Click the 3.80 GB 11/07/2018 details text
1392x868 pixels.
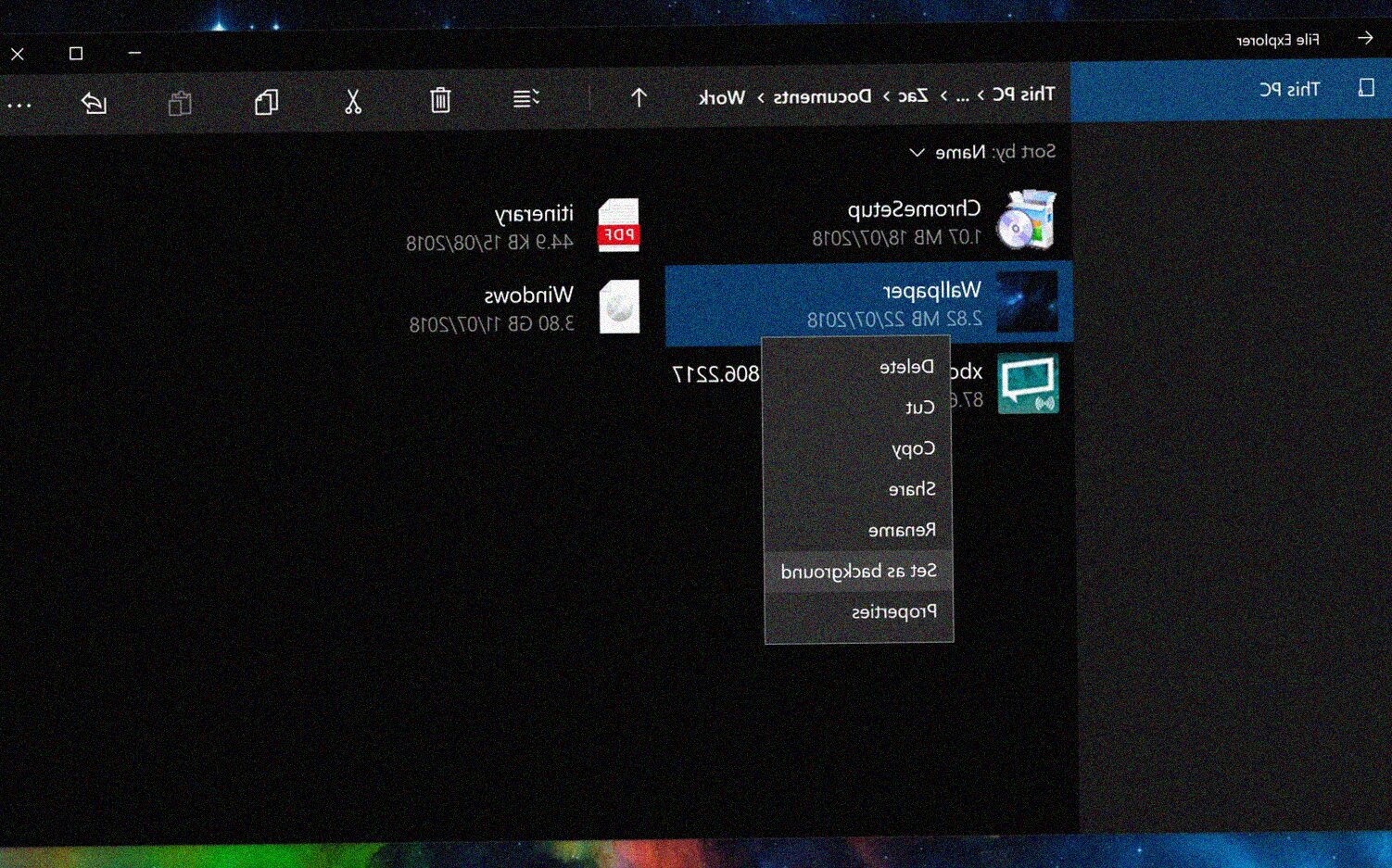492,324
